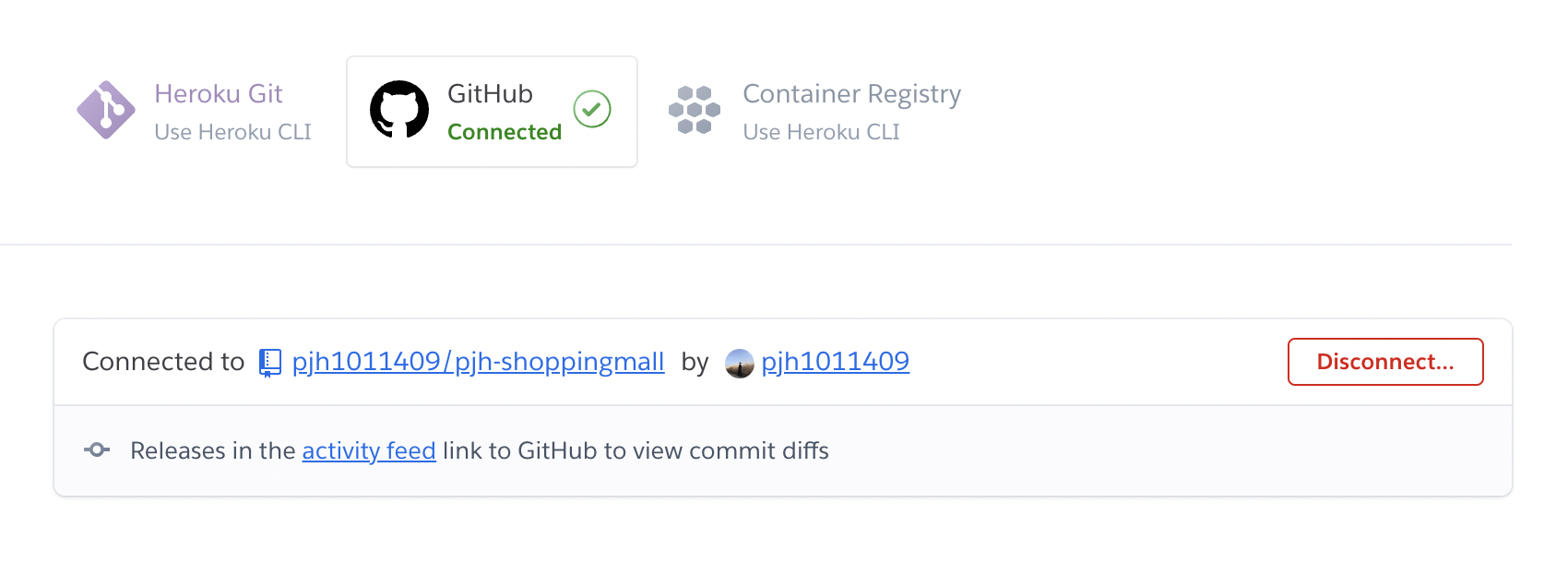Open the pjh1011409 user profile link

(x=835, y=361)
